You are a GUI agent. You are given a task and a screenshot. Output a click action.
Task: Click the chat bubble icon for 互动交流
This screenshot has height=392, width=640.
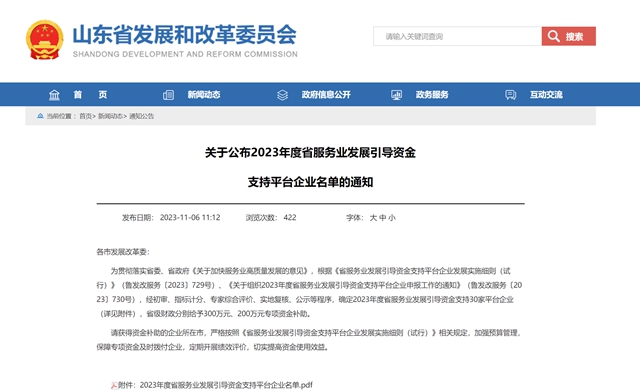[510, 95]
